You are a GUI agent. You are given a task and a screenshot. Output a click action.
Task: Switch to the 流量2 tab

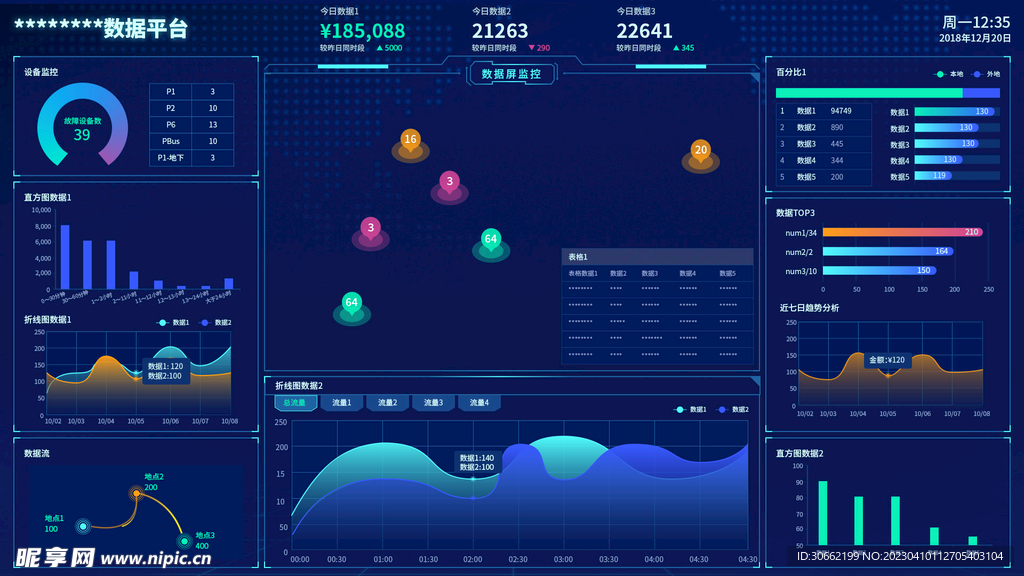(x=387, y=403)
